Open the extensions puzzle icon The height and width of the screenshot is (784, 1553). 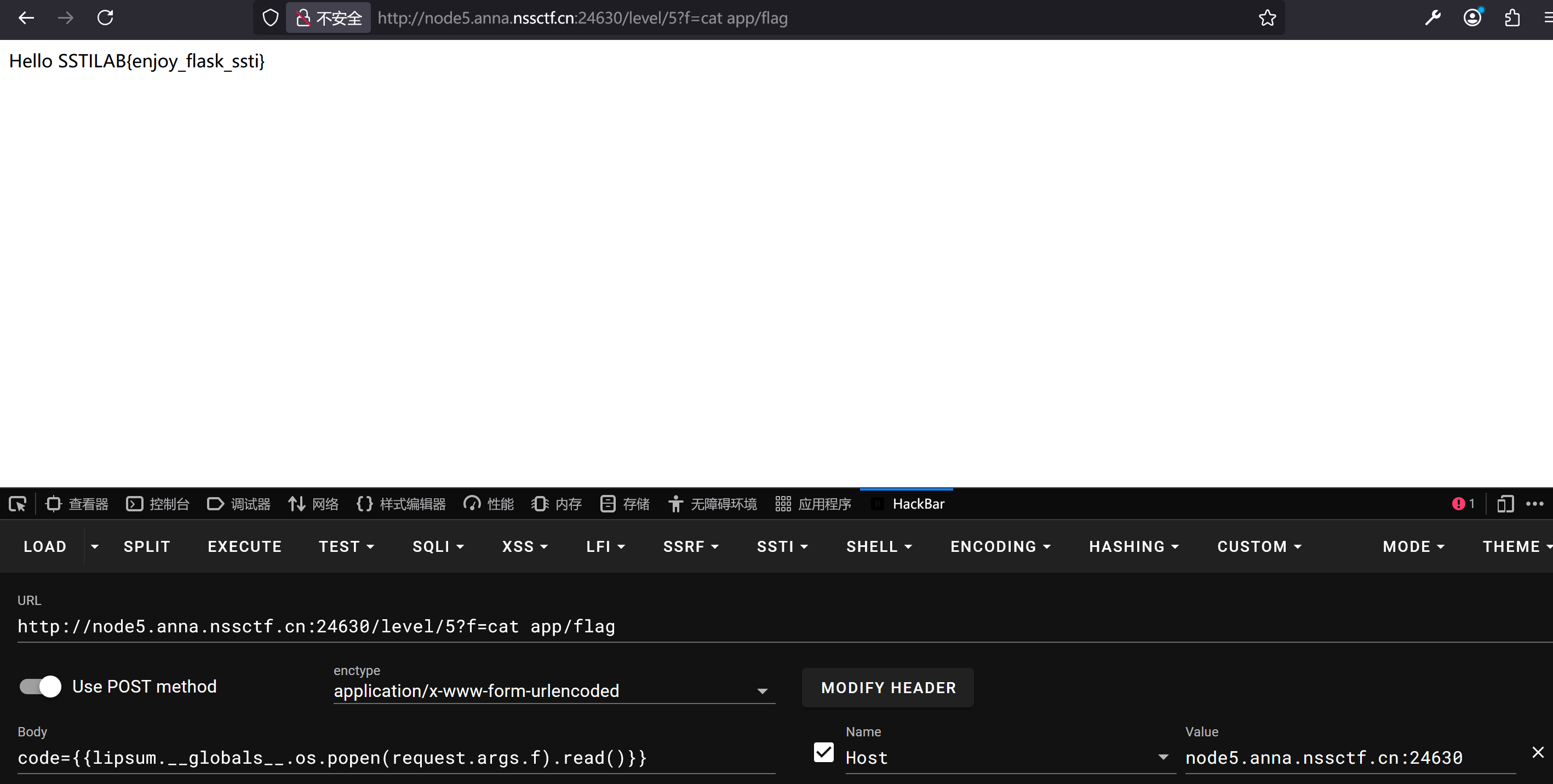coord(1512,18)
